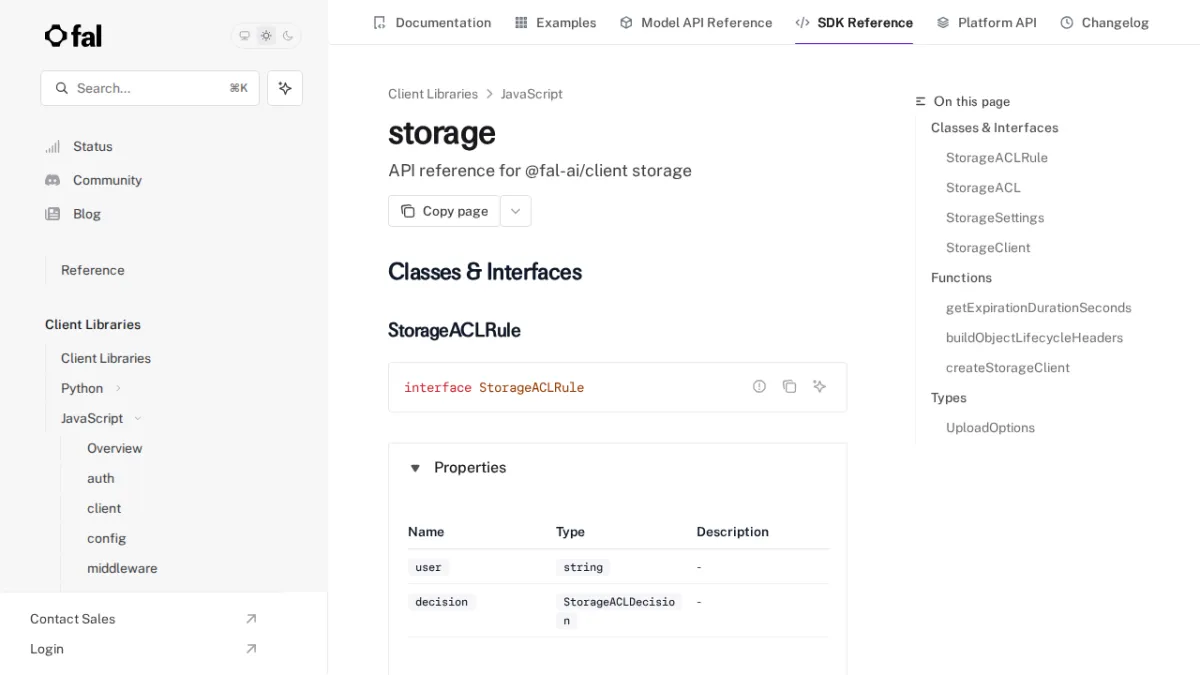Screen dimensions: 1200x675
Task: Open middleware page in sidebar
Action: [122, 568]
